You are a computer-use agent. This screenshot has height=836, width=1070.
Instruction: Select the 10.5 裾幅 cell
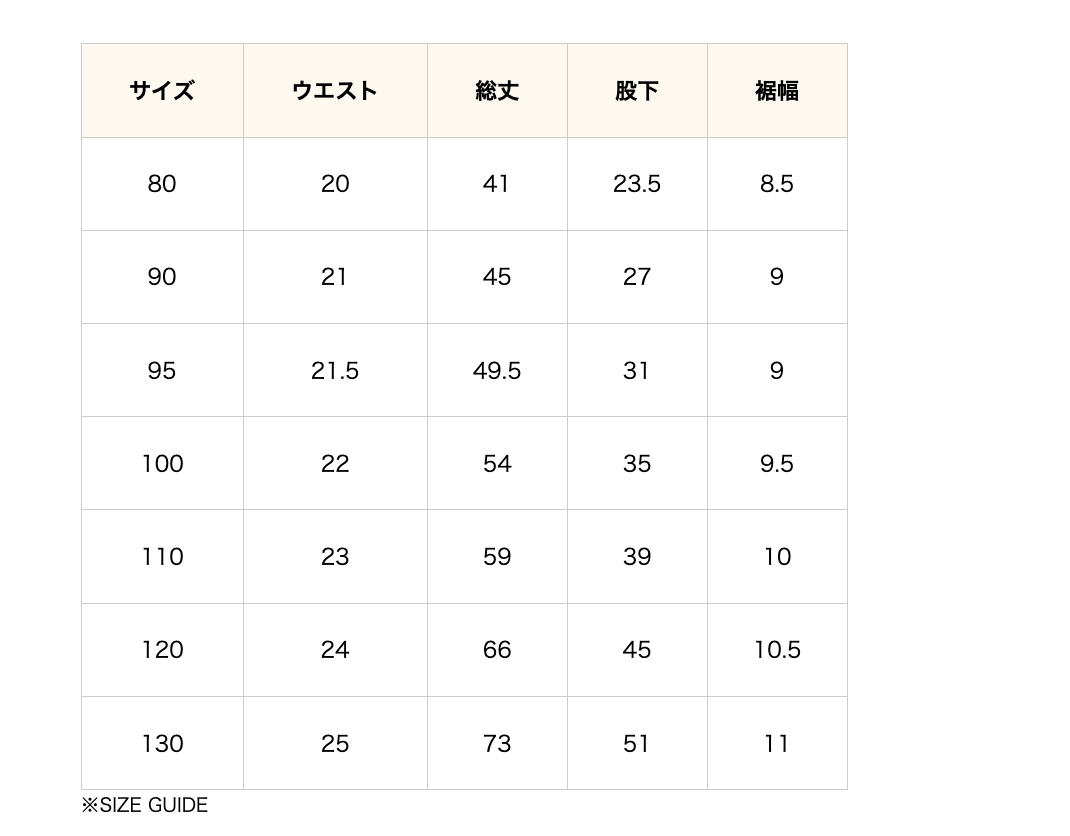coord(777,650)
